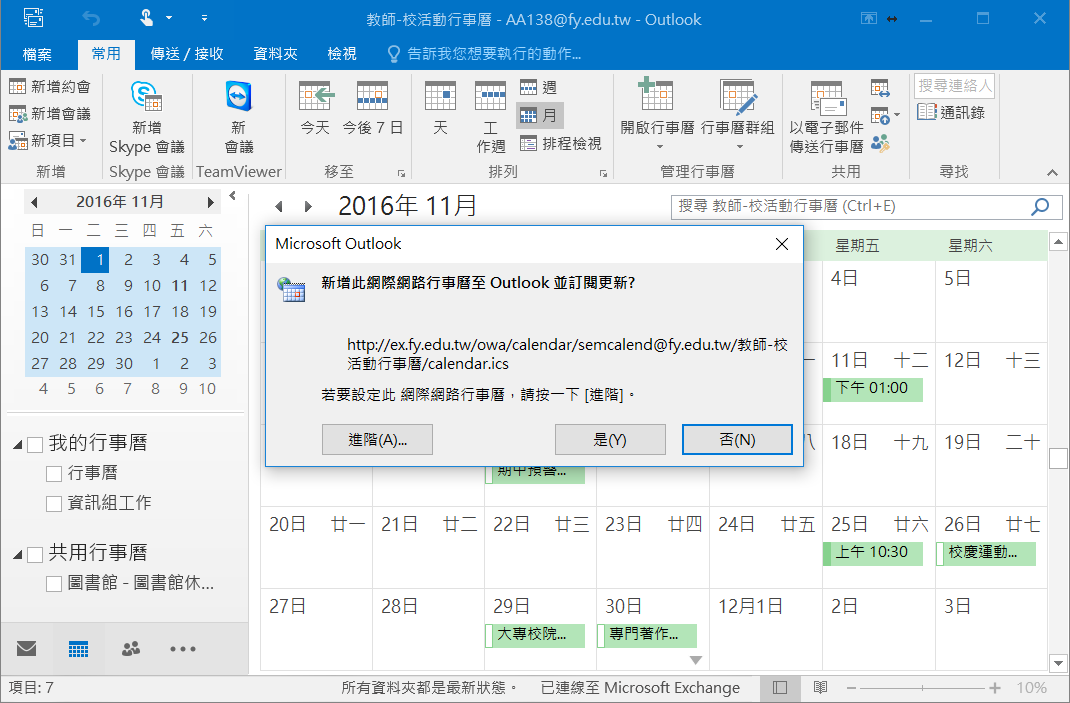
Task: Open the Address Book
Action: (x=951, y=113)
